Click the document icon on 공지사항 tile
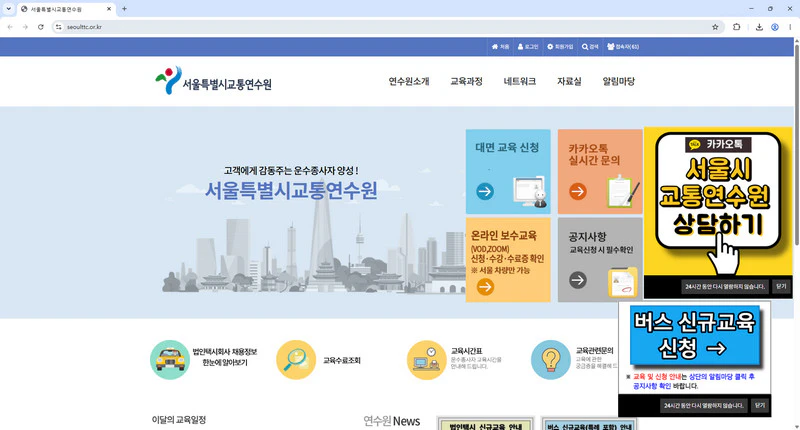Screen dimensions: 800x430 [x=622, y=283]
